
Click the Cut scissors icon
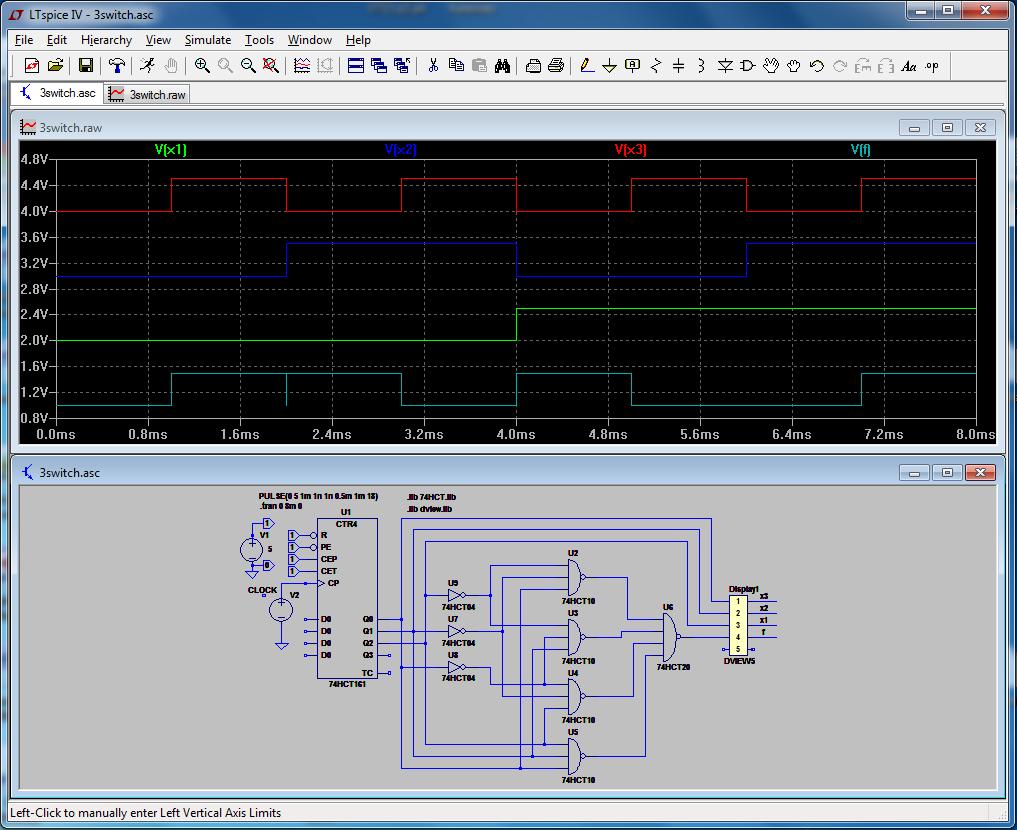pyautogui.click(x=433, y=65)
